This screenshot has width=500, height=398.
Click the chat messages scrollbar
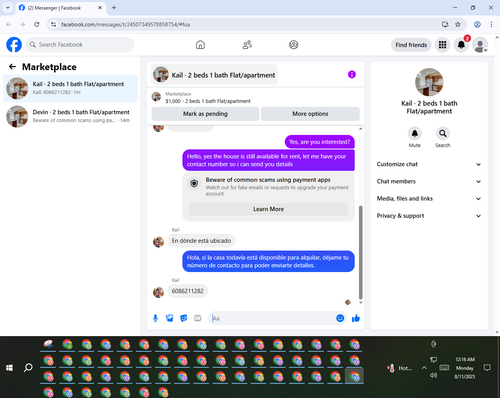pyautogui.click(x=360, y=252)
